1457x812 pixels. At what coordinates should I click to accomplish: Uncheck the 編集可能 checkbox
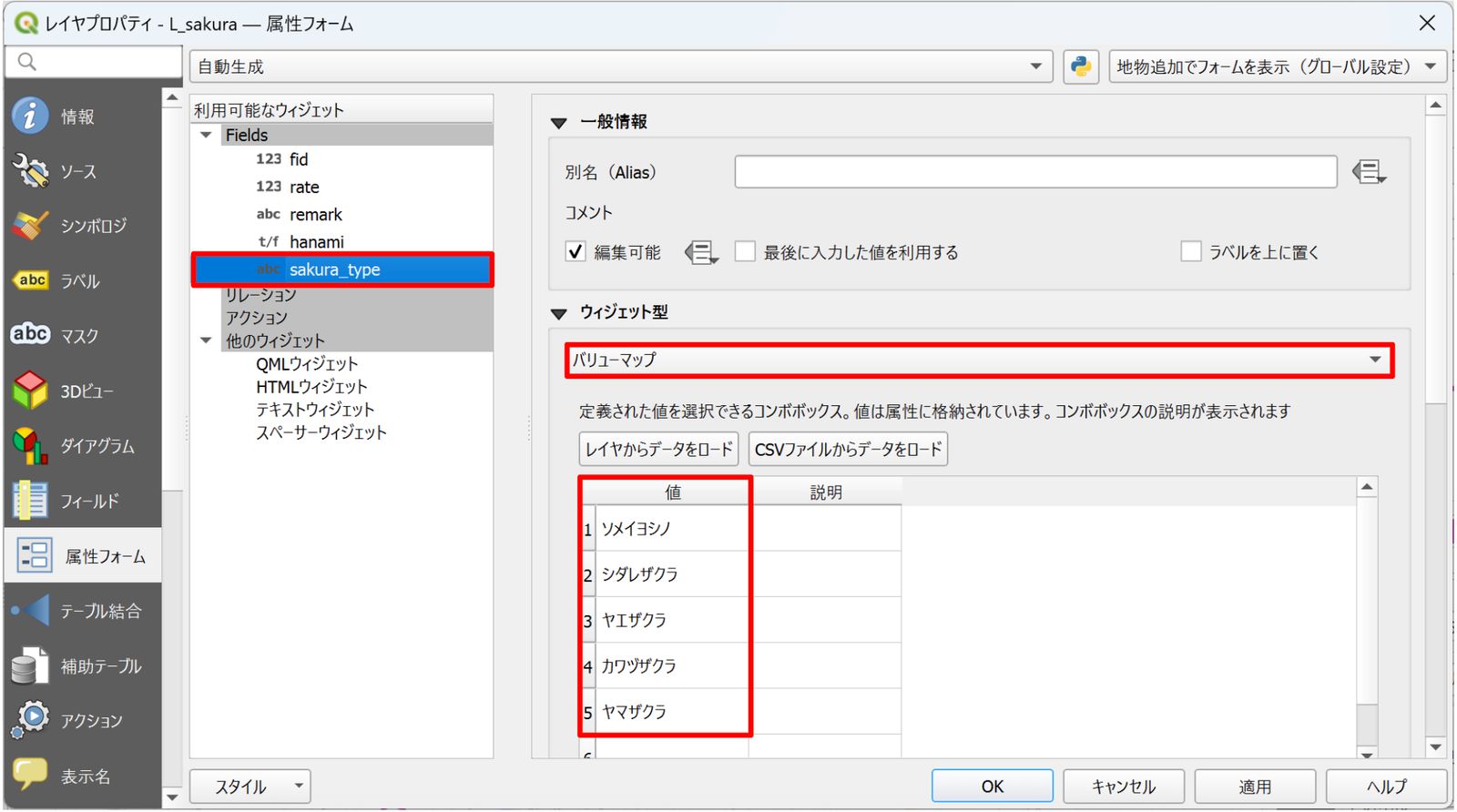pyautogui.click(x=576, y=252)
